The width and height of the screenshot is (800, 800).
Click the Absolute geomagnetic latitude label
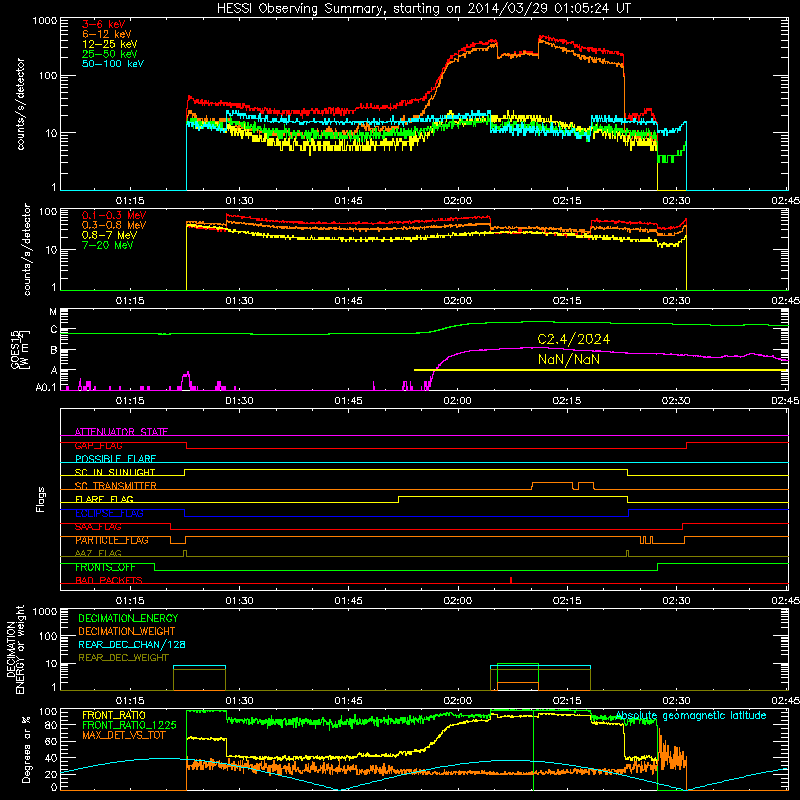click(691, 716)
